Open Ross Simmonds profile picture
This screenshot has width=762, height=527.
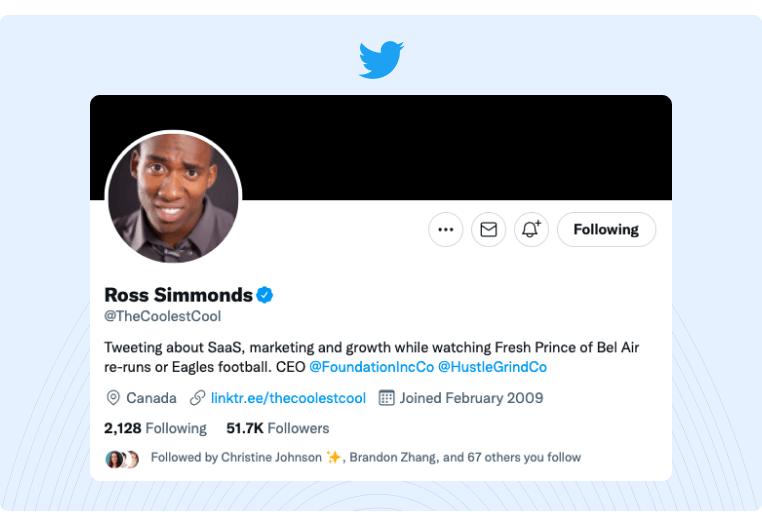(173, 198)
